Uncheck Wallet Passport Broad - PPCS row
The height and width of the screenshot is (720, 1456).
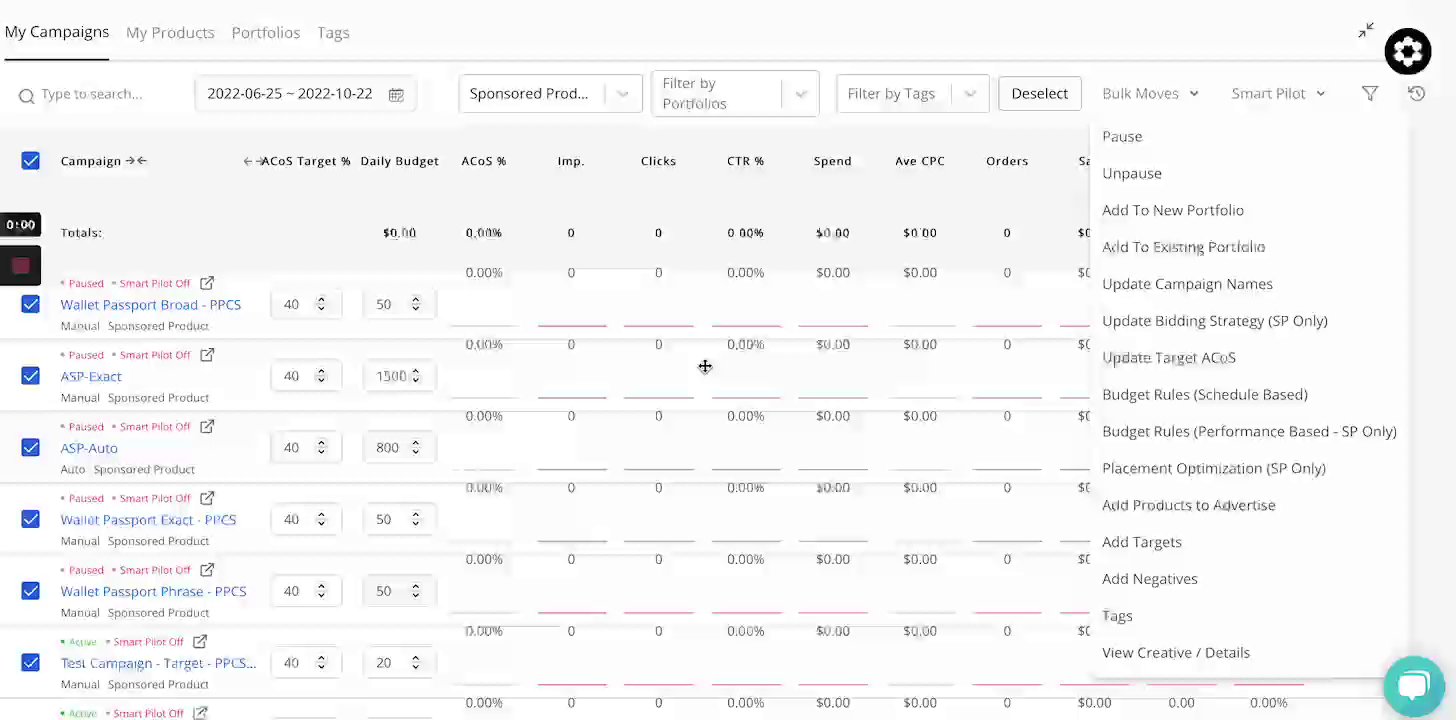tap(31, 304)
